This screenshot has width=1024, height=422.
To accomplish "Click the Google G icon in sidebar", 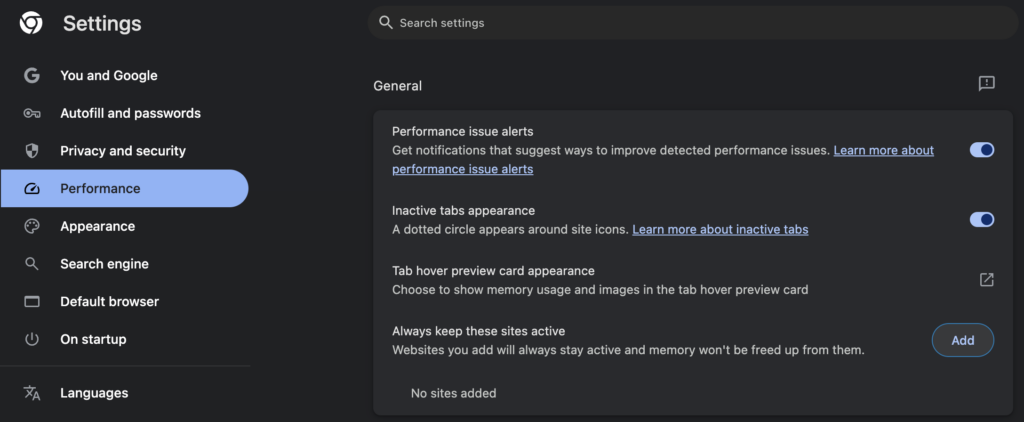I will 32,76.
